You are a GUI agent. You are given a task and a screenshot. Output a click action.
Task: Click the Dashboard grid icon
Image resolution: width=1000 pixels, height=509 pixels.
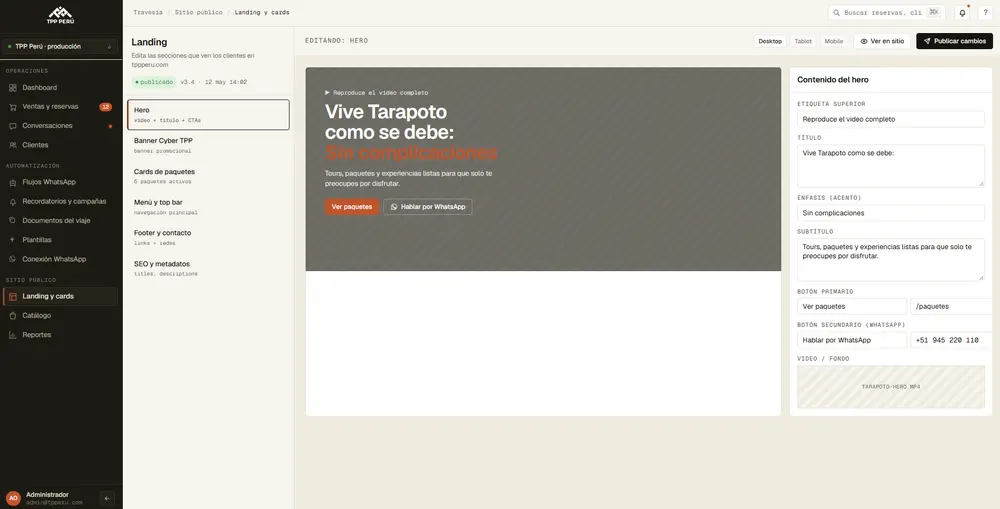pos(13,87)
